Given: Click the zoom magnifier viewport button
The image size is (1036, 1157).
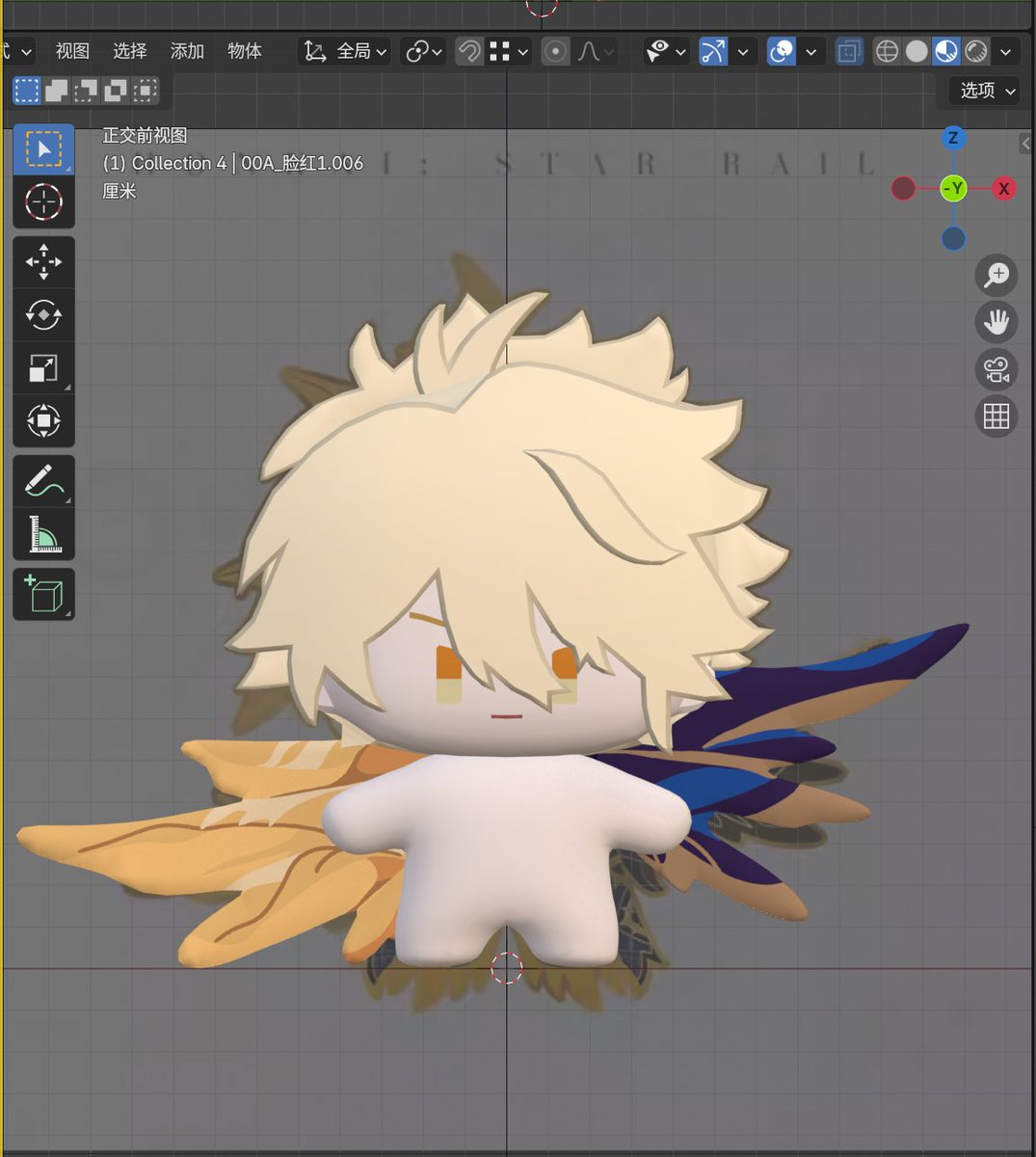Looking at the screenshot, I should [996, 276].
